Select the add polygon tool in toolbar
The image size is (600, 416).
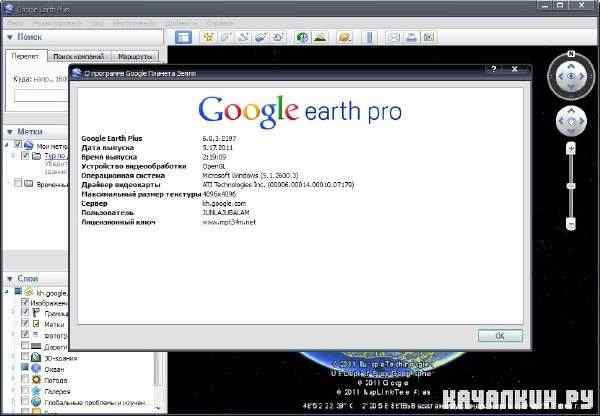pos(226,37)
